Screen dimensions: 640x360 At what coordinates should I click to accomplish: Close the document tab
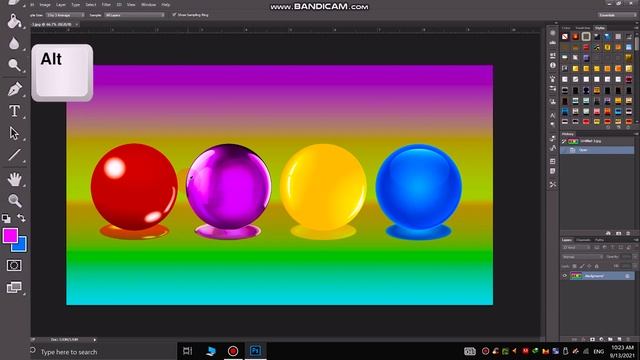[x=76, y=24]
